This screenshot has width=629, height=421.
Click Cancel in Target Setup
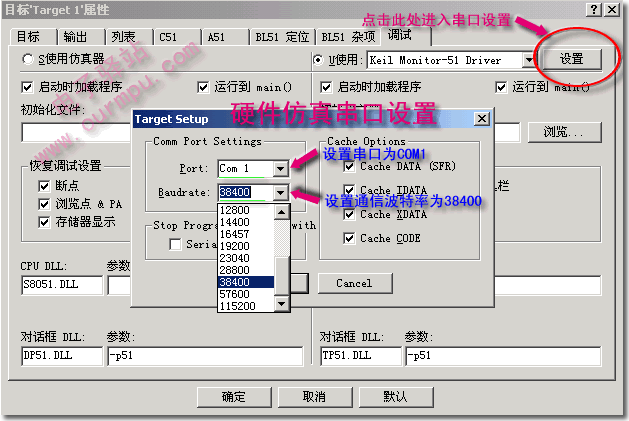coord(354,283)
